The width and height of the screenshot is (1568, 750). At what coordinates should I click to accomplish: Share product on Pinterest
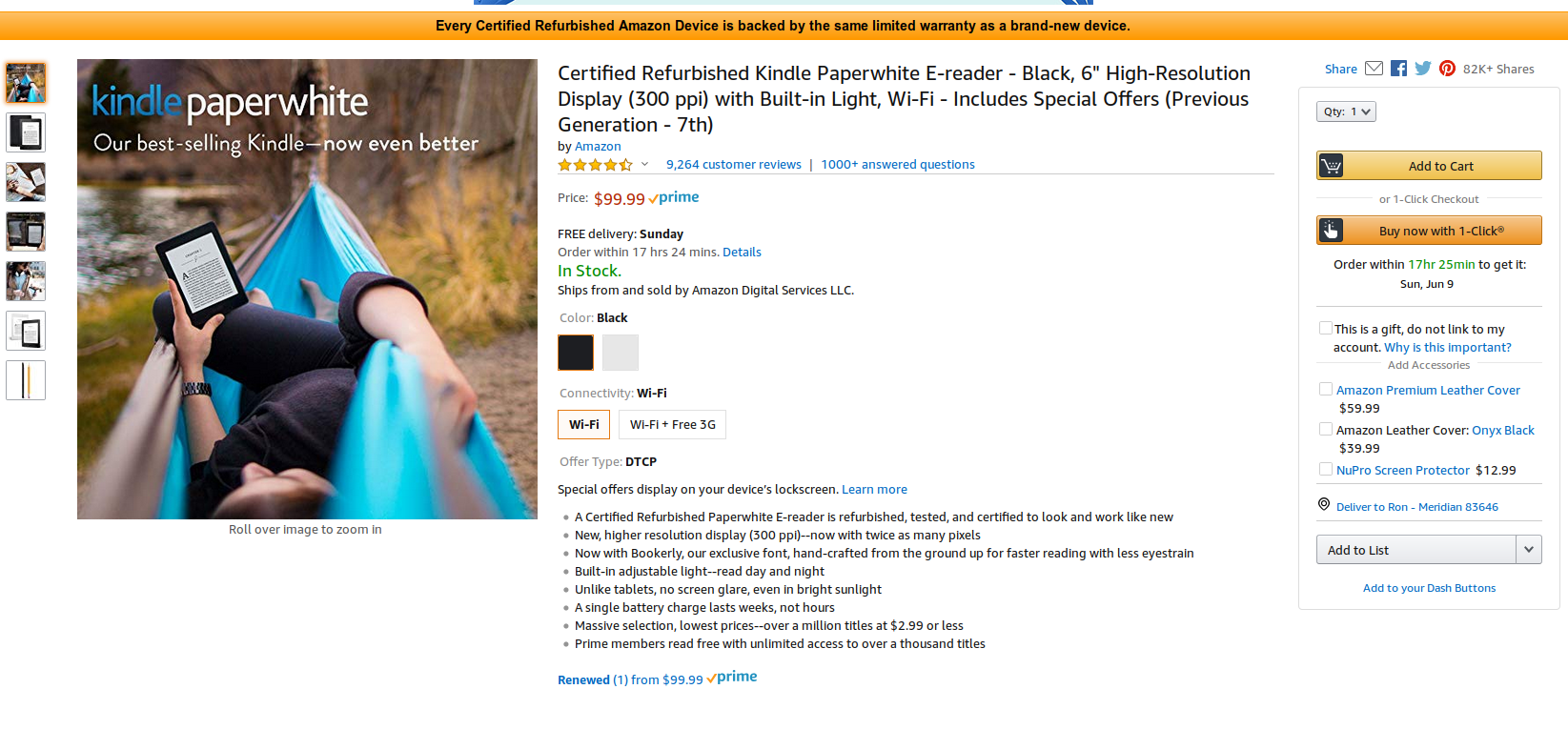1447,69
